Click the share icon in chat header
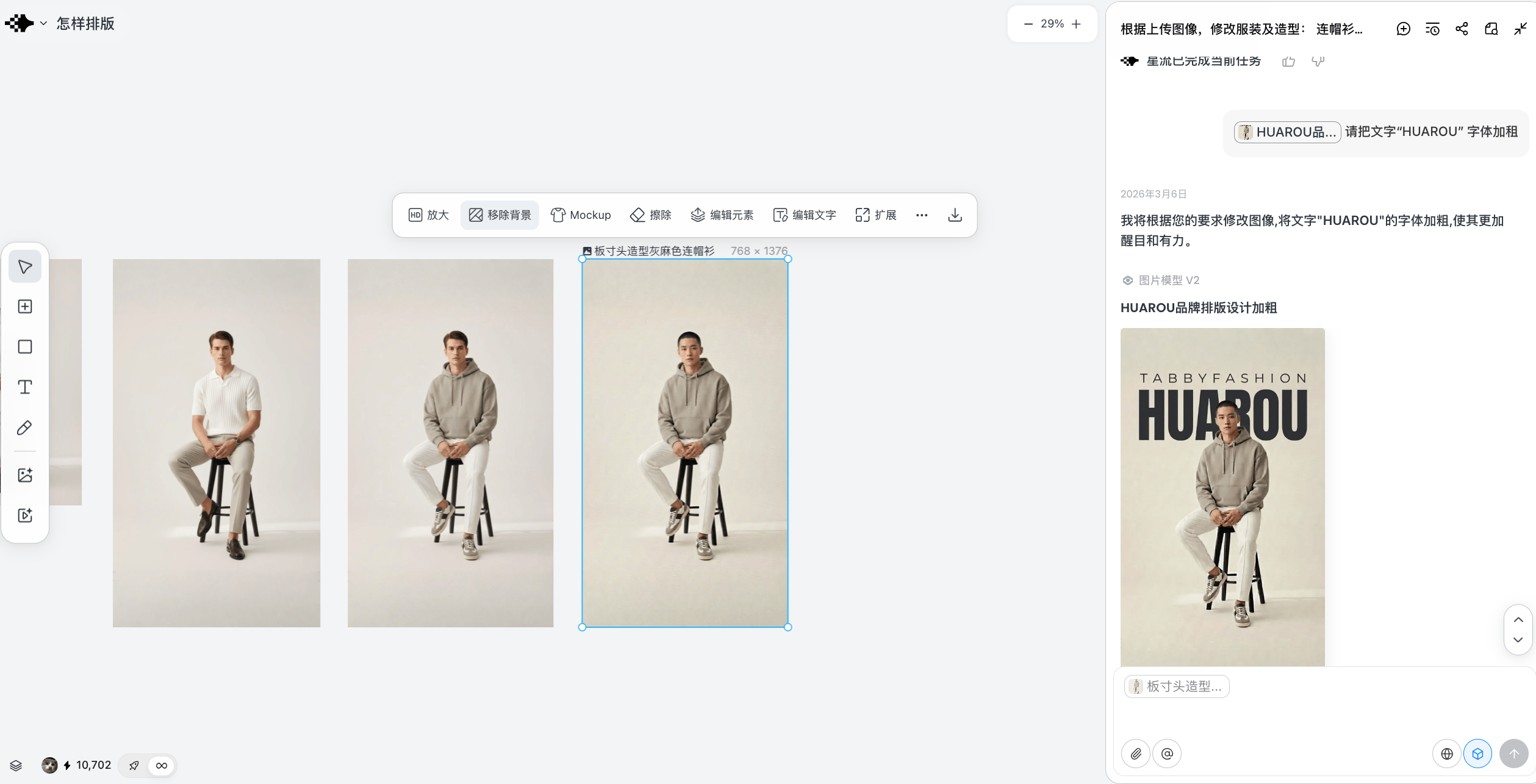1536x784 pixels. tap(1462, 29)
